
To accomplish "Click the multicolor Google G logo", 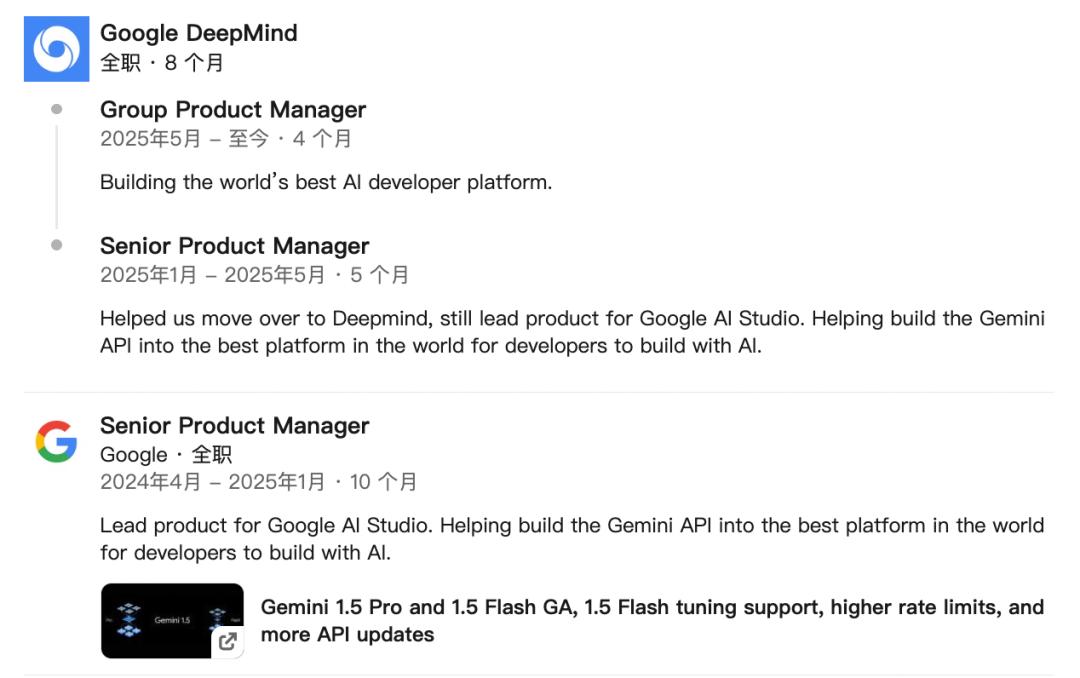I will (56, 441).
